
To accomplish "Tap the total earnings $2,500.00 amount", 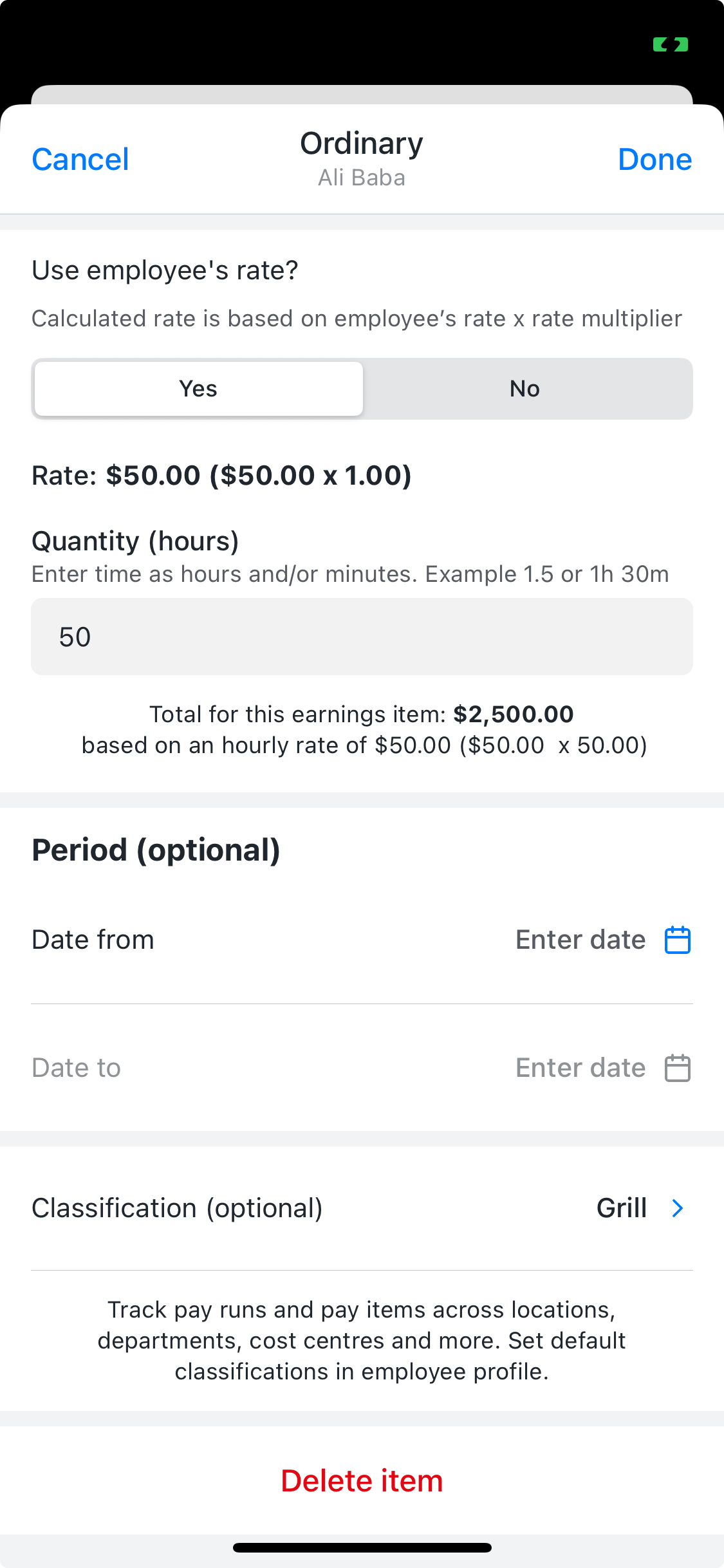I will coord(513,714).
